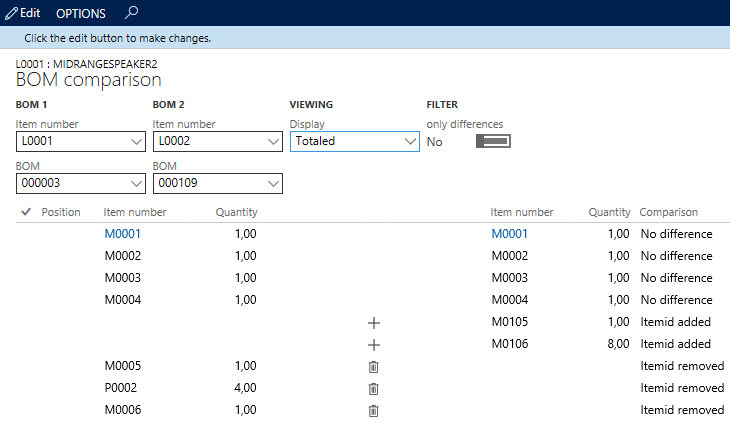Click the Itemid removed text for M0005

[682, 366]
